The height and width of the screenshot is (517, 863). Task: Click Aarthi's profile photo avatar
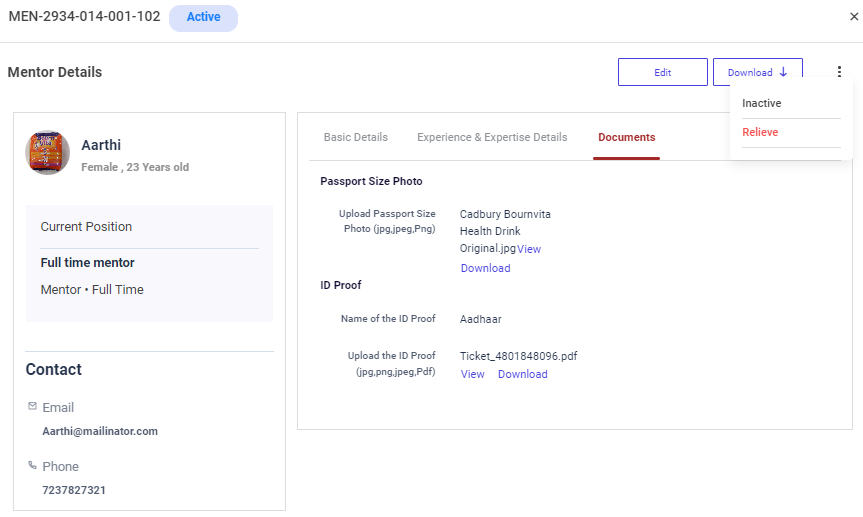[47, 153]
